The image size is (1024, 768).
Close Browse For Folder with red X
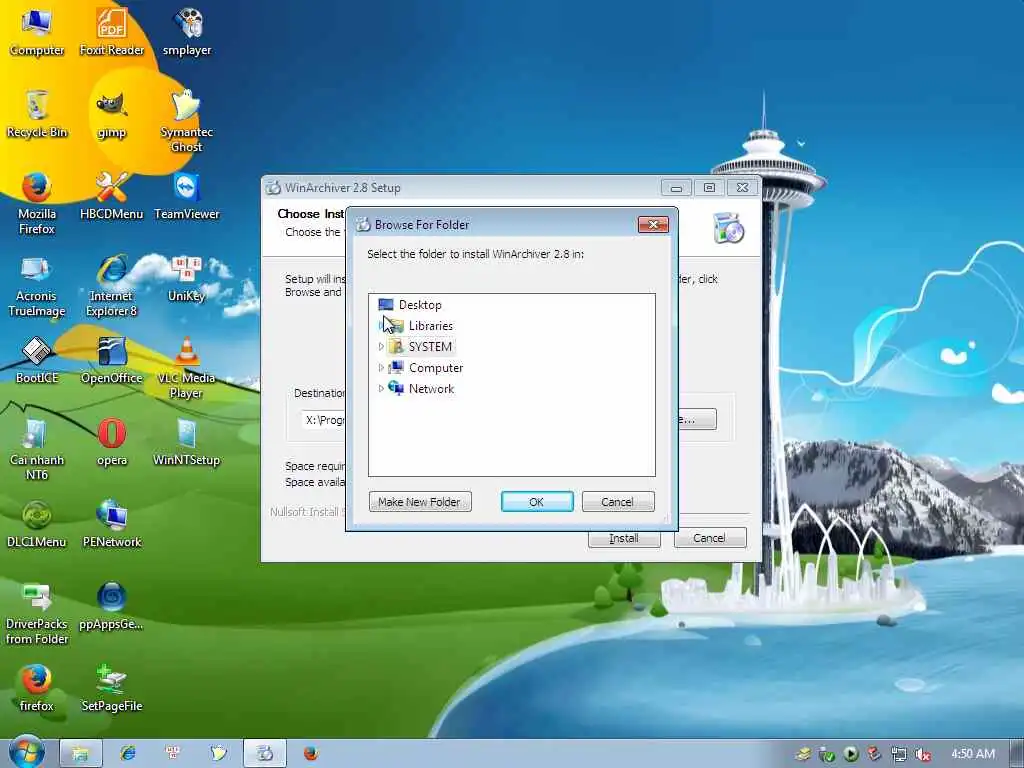653,225
